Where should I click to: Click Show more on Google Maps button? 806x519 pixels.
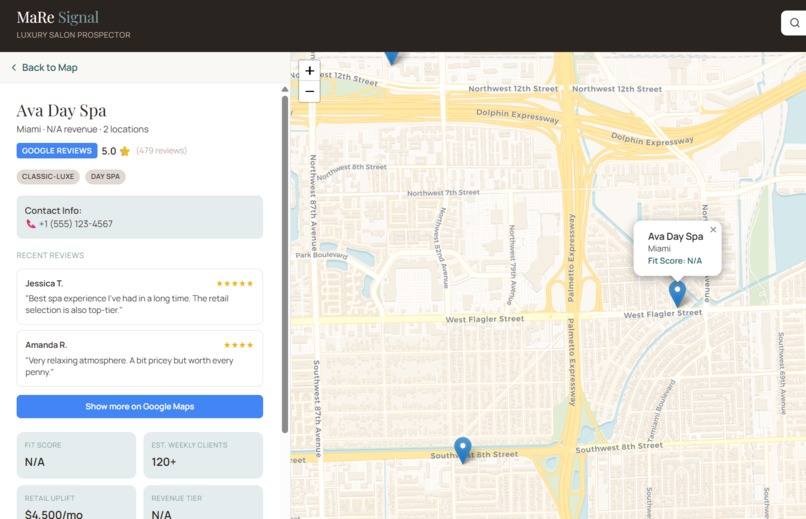point(140,406)
